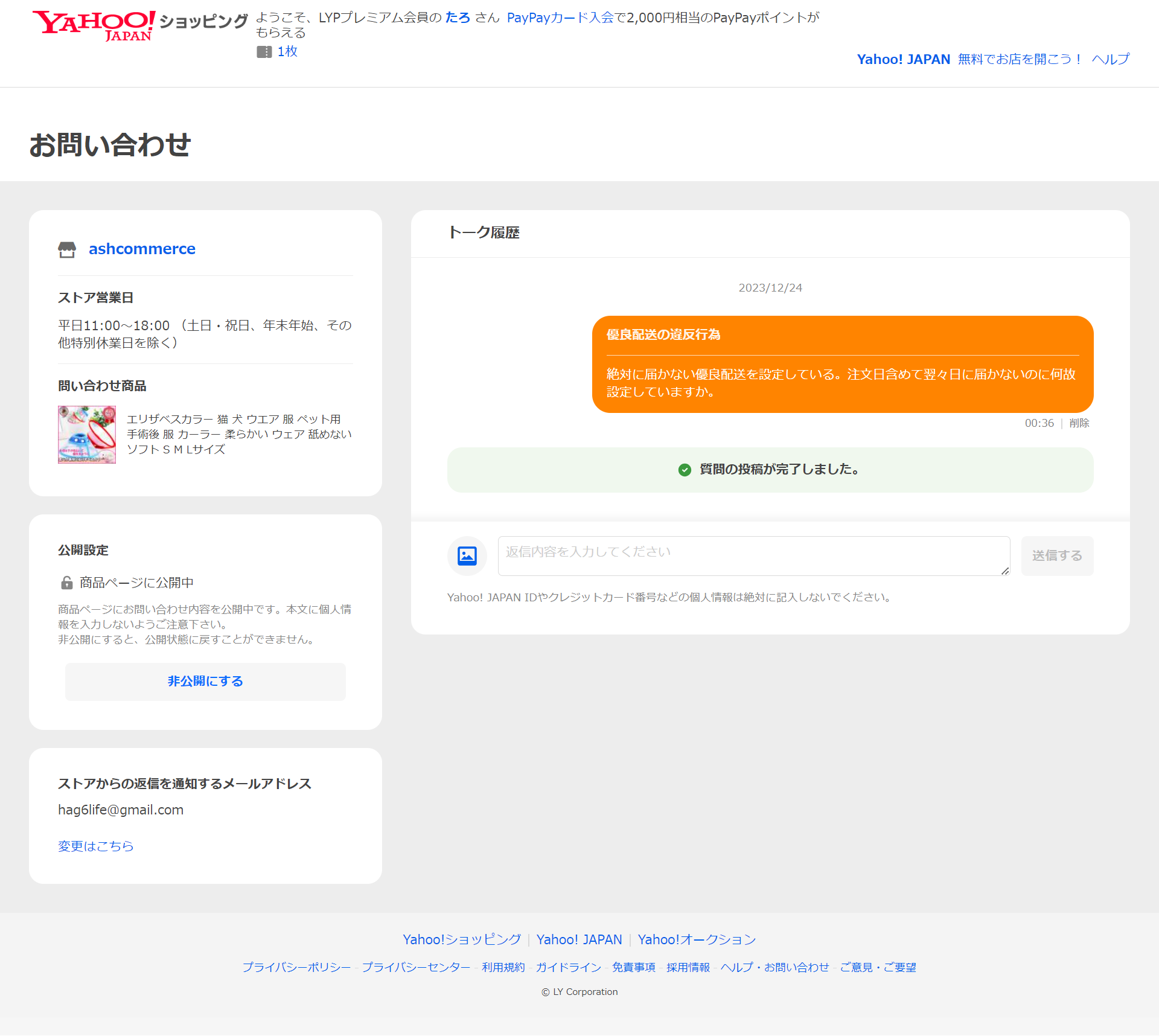Open the ヘルプ link in header
This screenshot has height=1036, width=1159.
coord(1110,59)
